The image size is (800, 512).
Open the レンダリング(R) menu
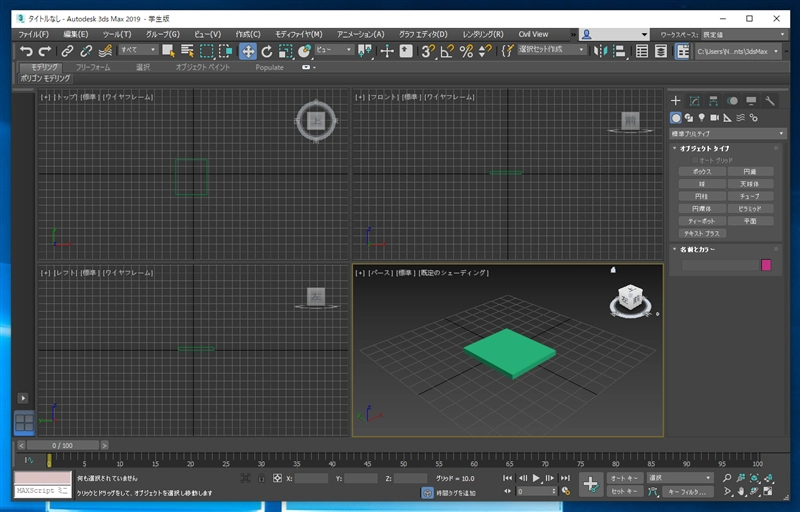tap(483, 34)
